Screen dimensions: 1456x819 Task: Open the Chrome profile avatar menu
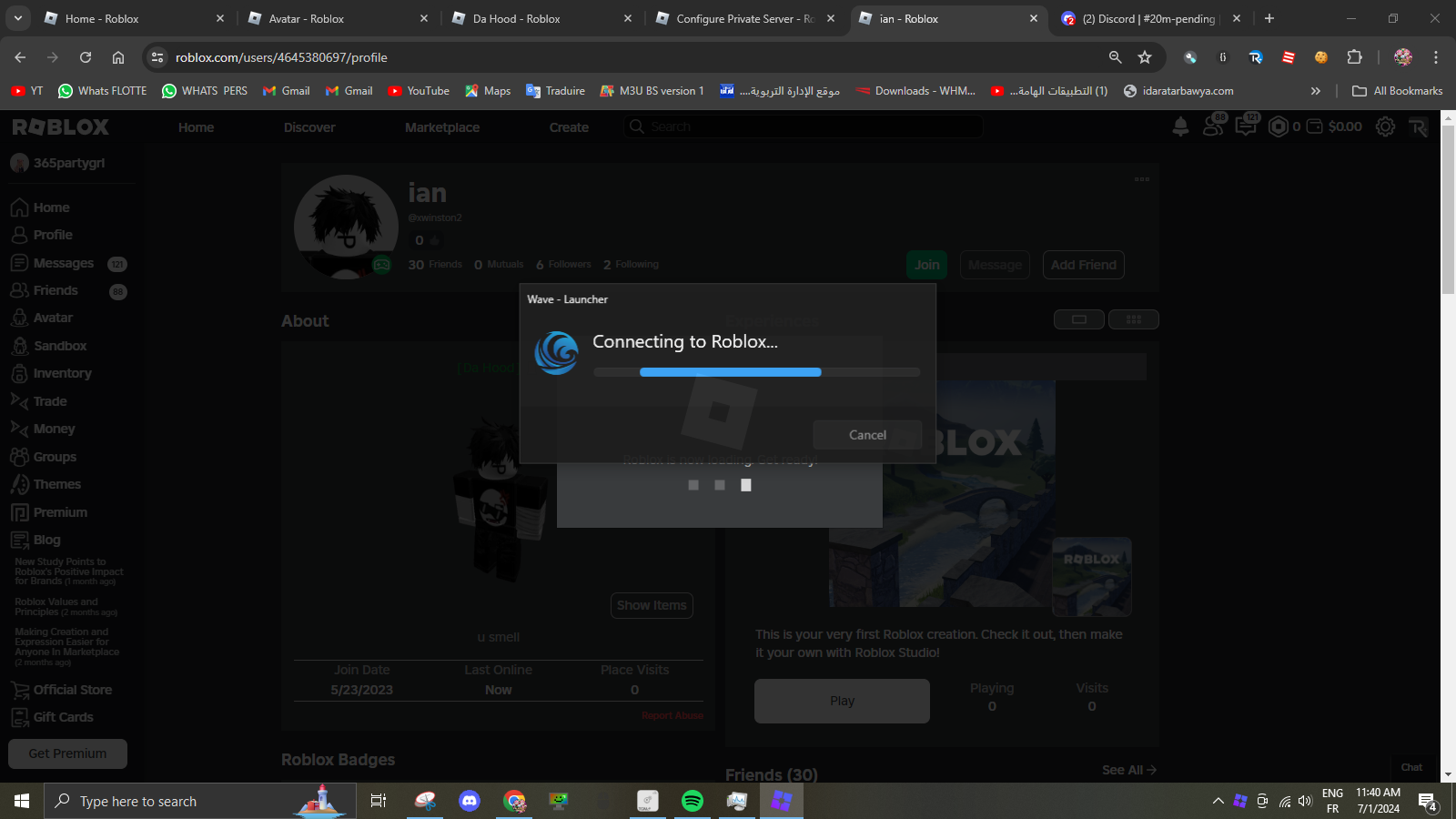(x=1403, y=57)
